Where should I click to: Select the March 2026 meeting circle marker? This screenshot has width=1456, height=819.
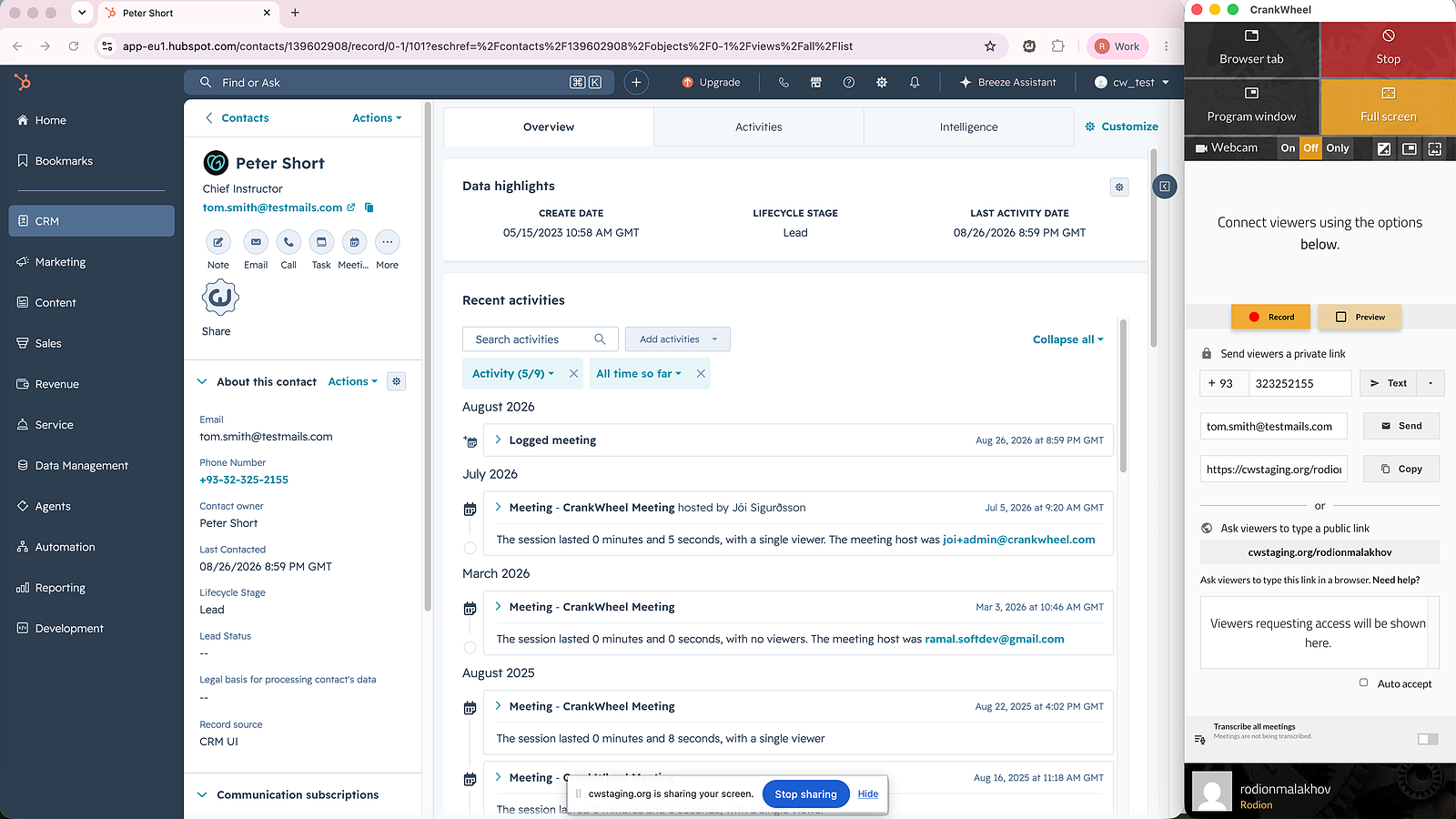click(470, 648)
